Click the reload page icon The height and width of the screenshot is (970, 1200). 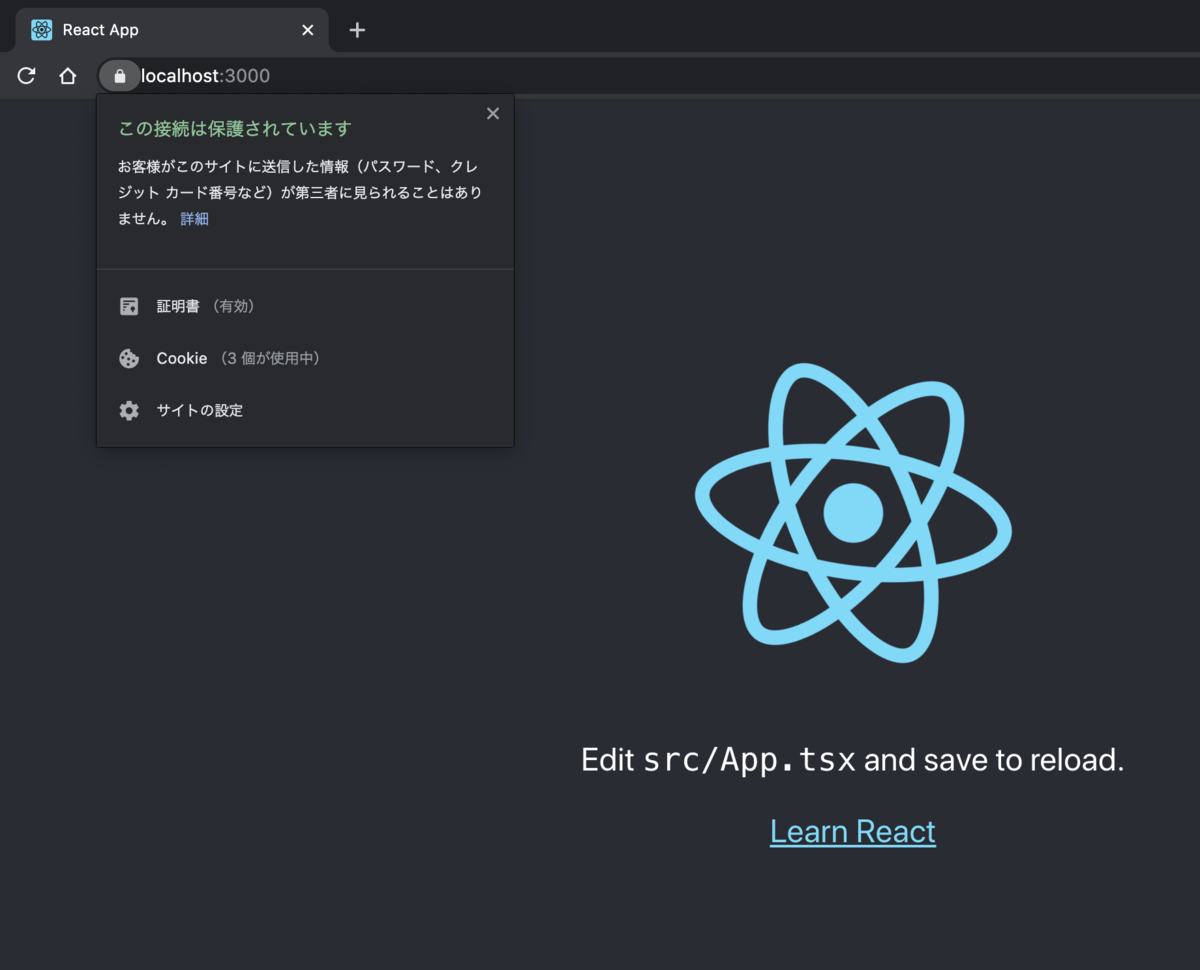[x=27, y=76]
